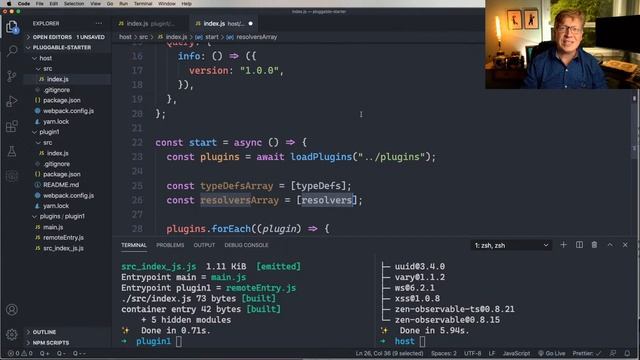Collapse the PLUGGABLE-STARTER section
The height and width of the screenshot is (360, 640).
pyautogui.click(x=61, y=48)
